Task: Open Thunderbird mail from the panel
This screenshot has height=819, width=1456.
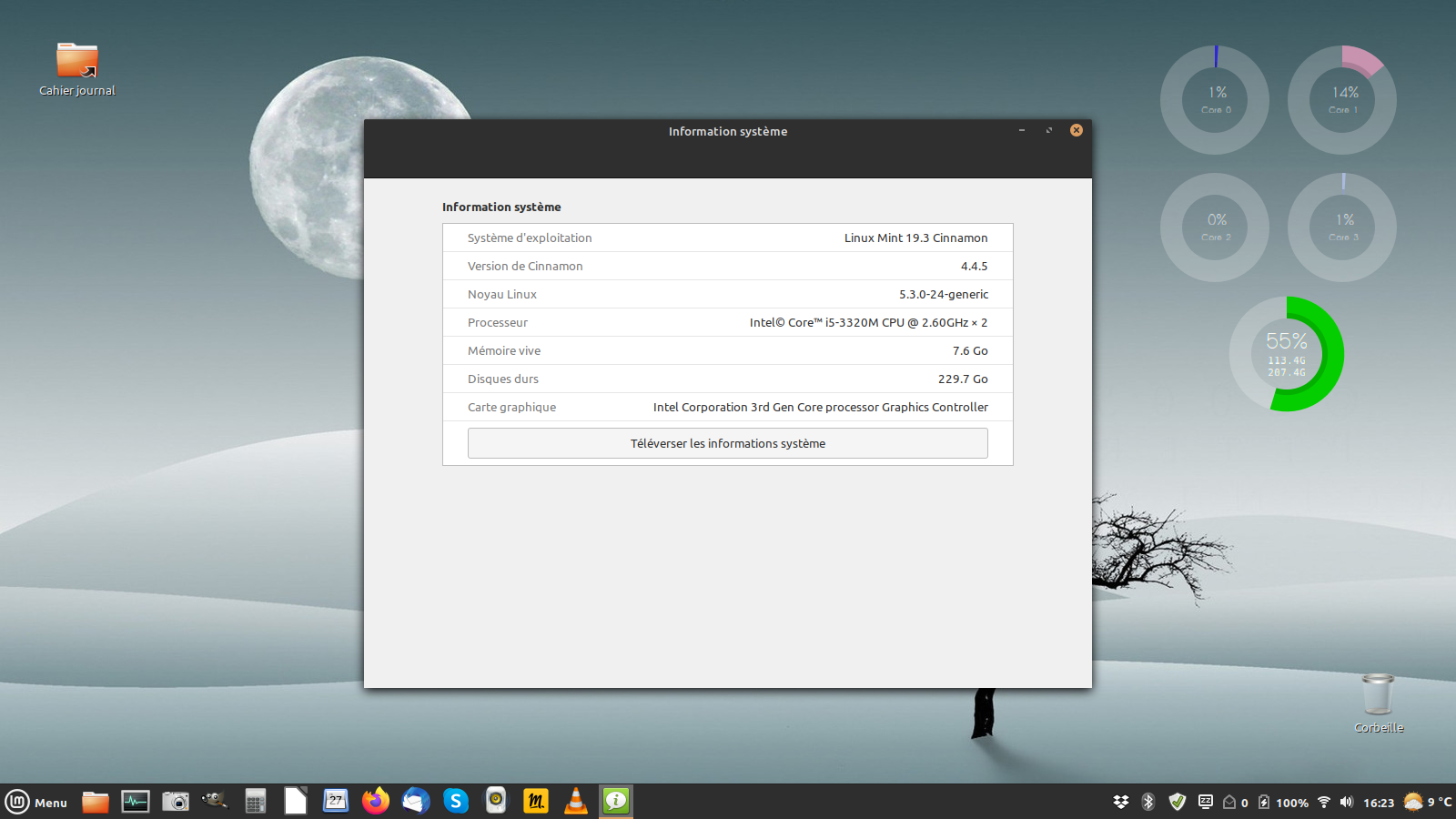Action: tap(416, 802)
